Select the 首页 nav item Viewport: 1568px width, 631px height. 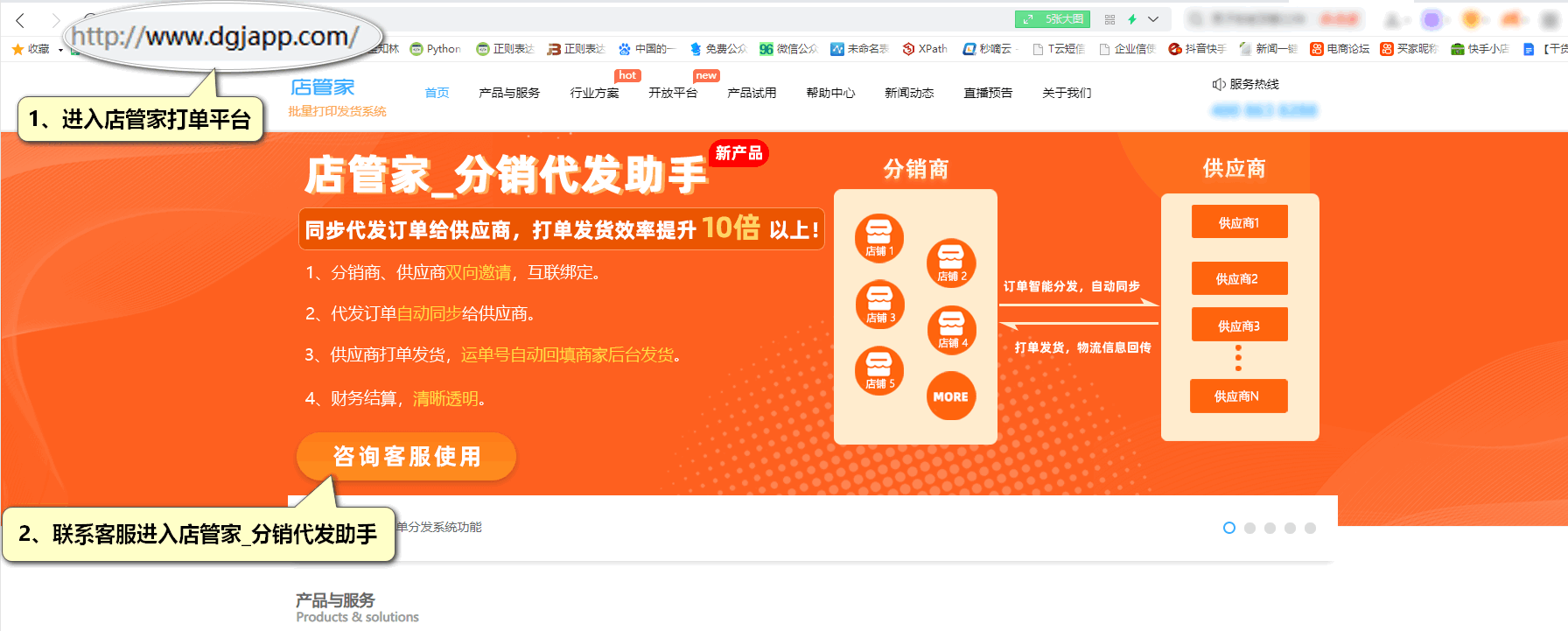coord(437,93)
